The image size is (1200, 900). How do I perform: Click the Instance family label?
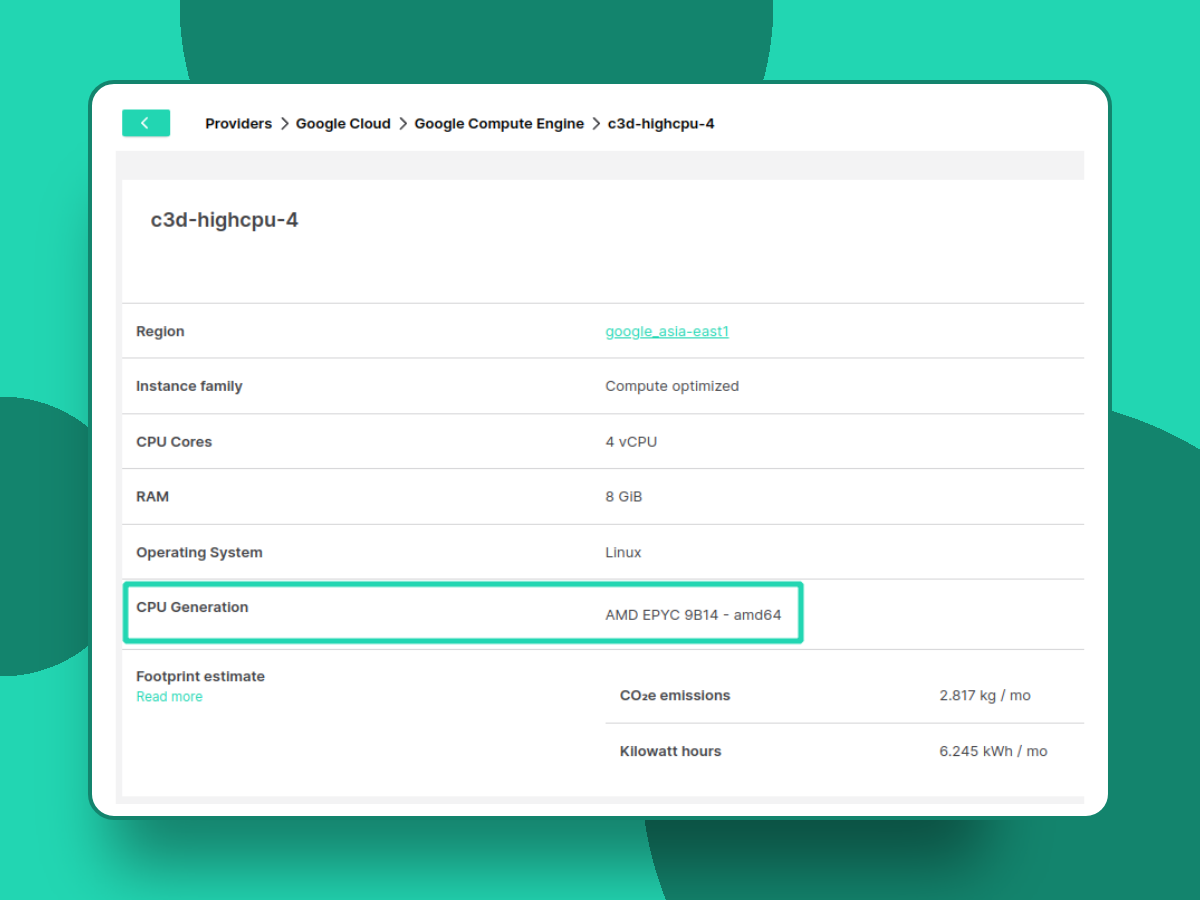189,386
